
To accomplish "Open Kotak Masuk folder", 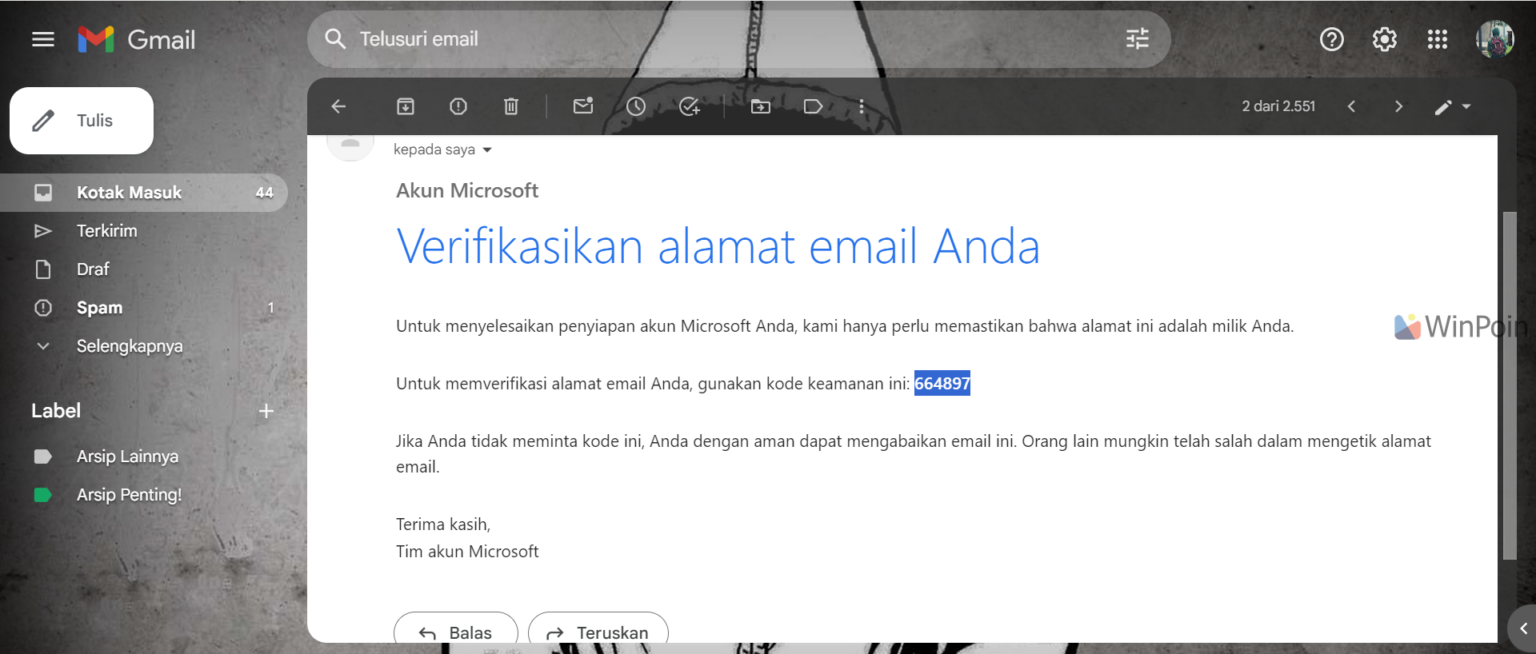I will click(144, 192).
